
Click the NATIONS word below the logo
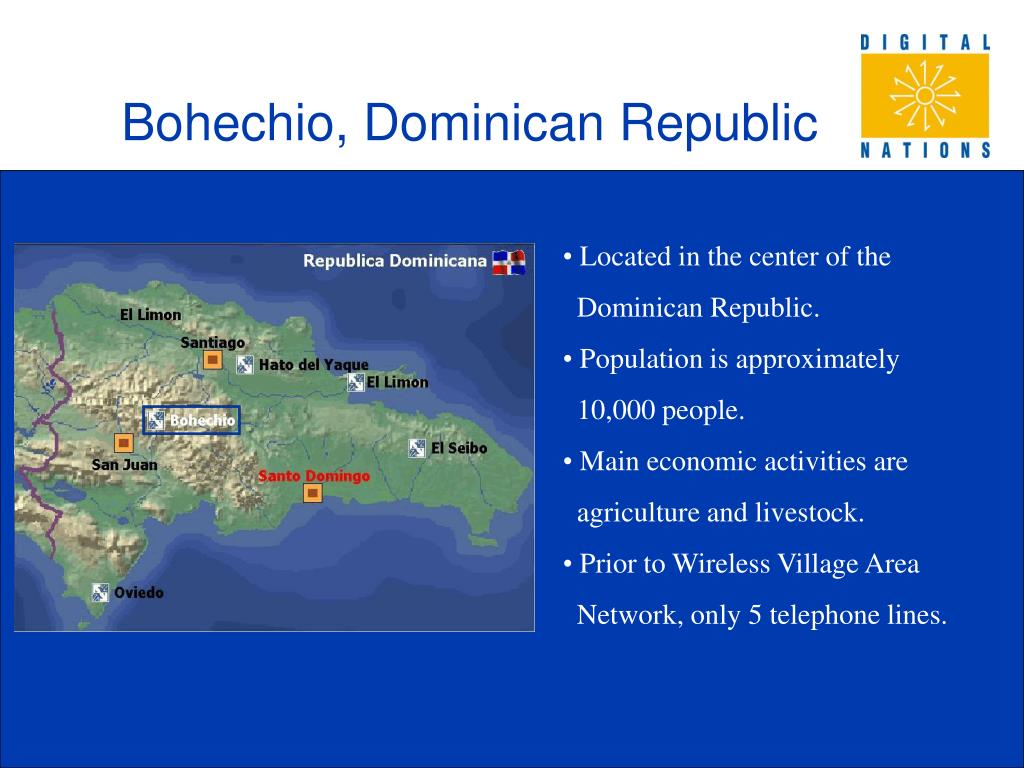925,150
